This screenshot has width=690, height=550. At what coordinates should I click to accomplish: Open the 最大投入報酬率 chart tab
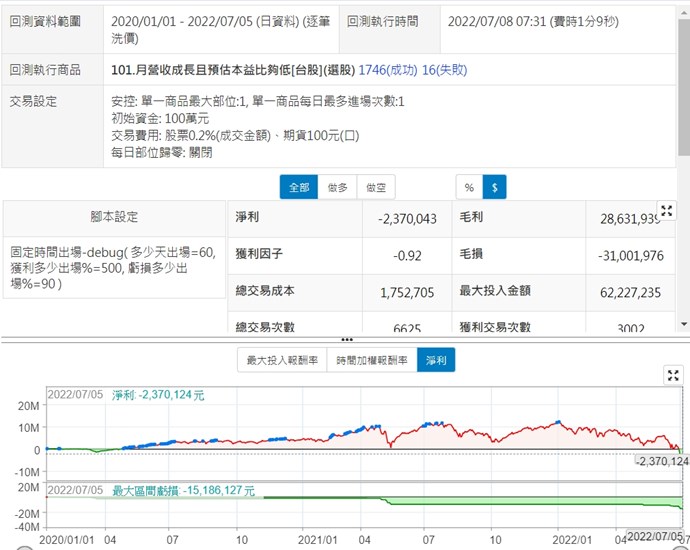coord(283,360)
